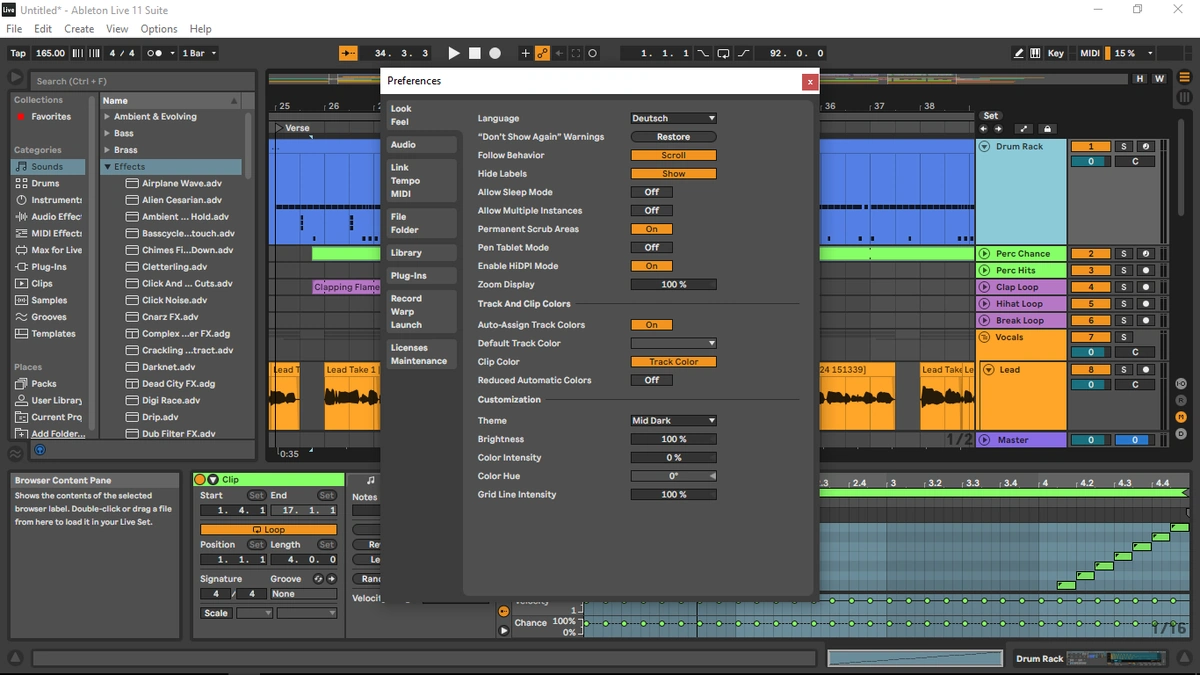Toggle Draw Mode pencil icon
The image size is (1200, 675).
[1019, 53]
